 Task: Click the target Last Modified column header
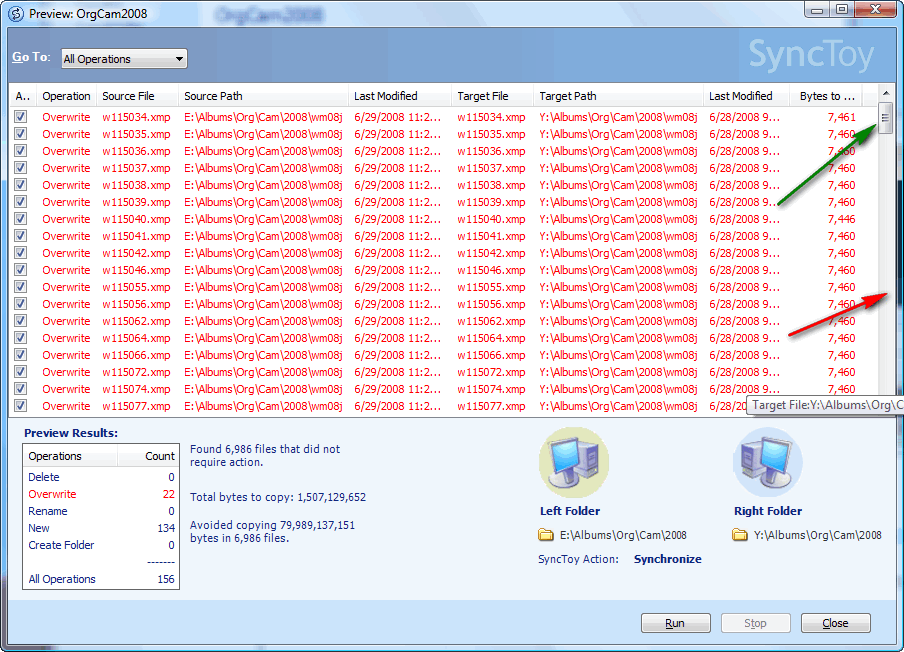(746, 96)
